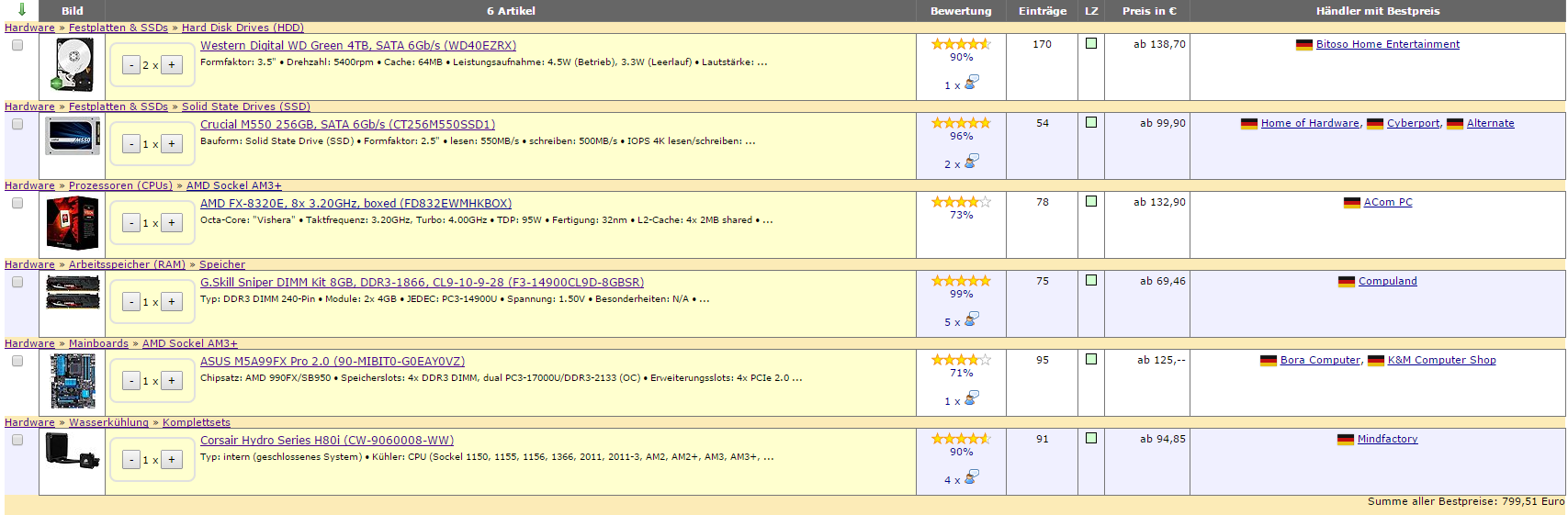1568x515 pixels.
Task: Decrease quantity of AMD FX-8320E
Action: 131,223
